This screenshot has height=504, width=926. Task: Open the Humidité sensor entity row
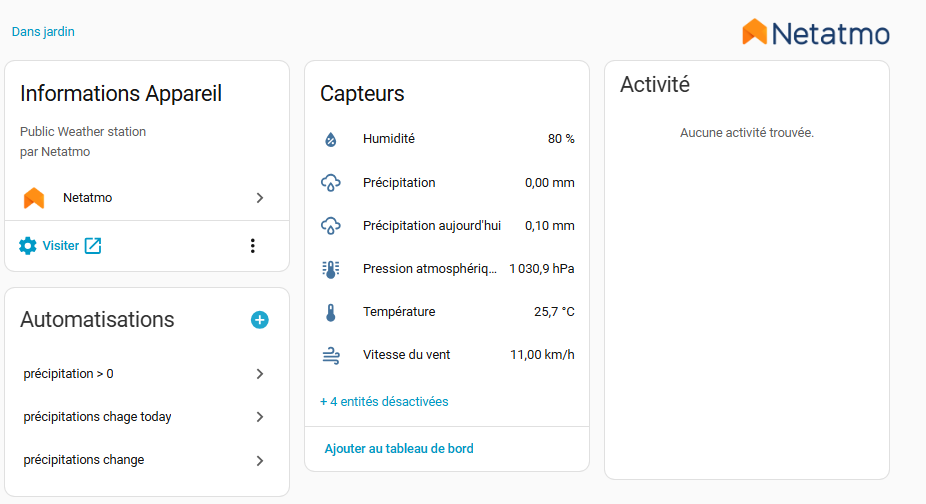click(x=447, y=139)
